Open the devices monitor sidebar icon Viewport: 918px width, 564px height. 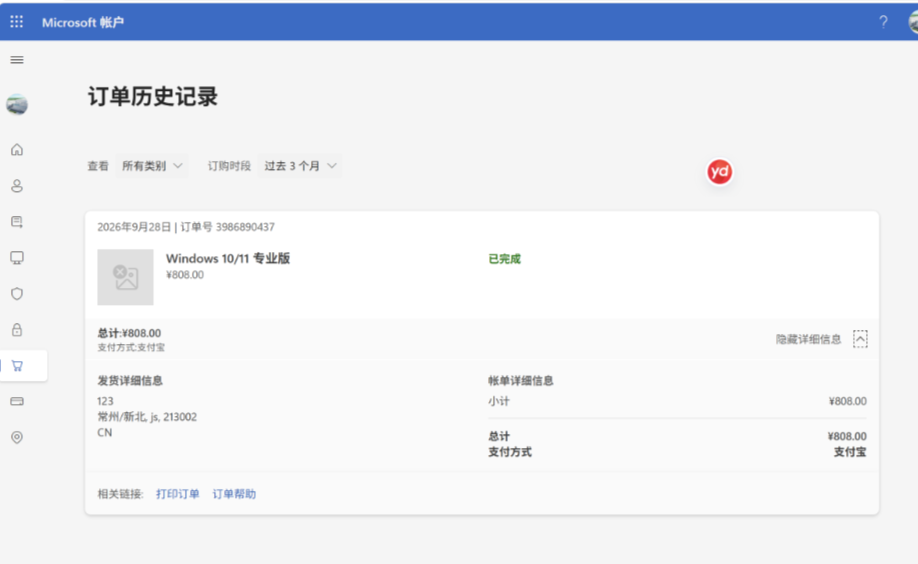[x=17, y=258]
